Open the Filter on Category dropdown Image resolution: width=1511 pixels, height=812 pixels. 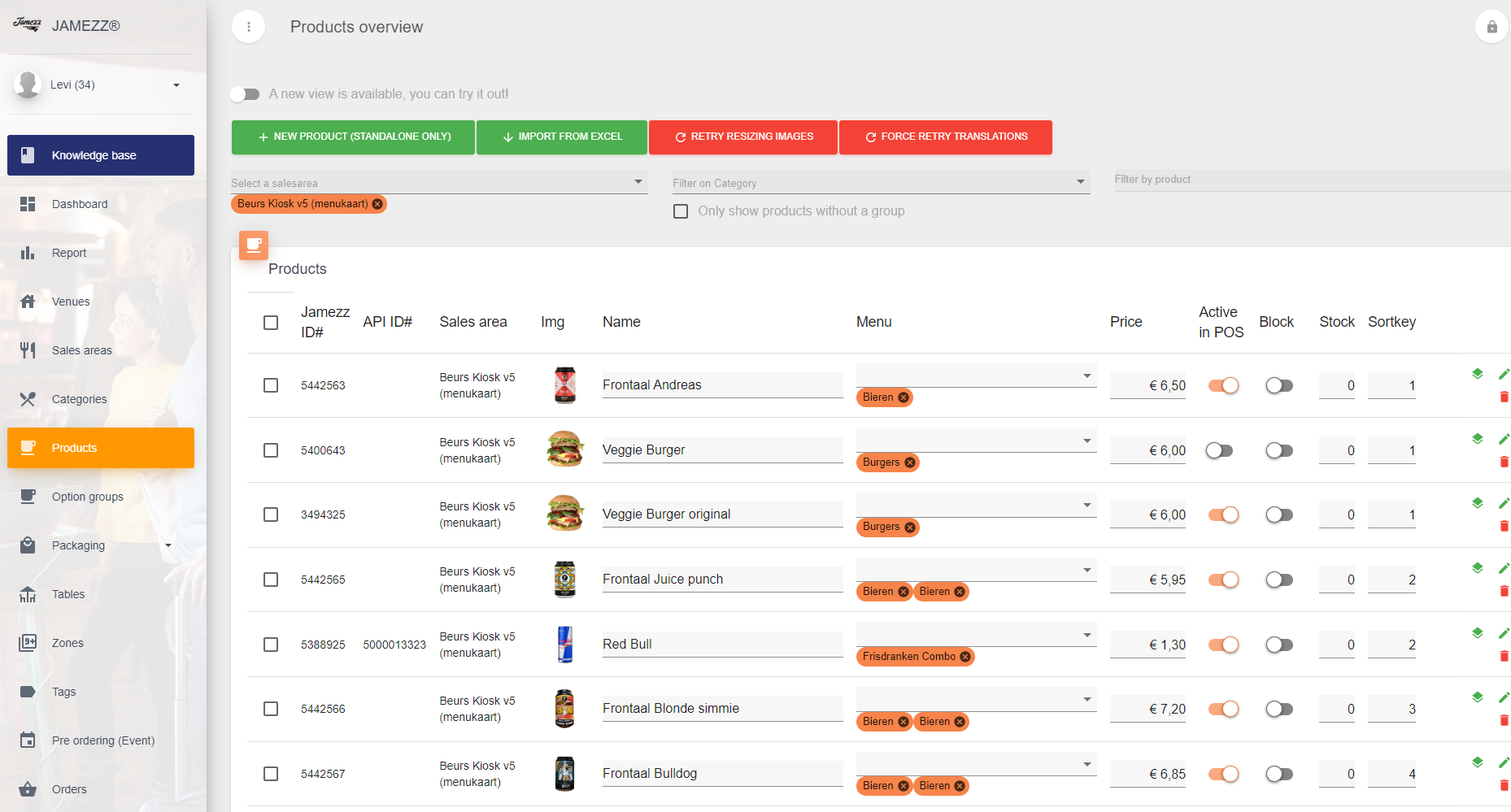coord(881,182)
